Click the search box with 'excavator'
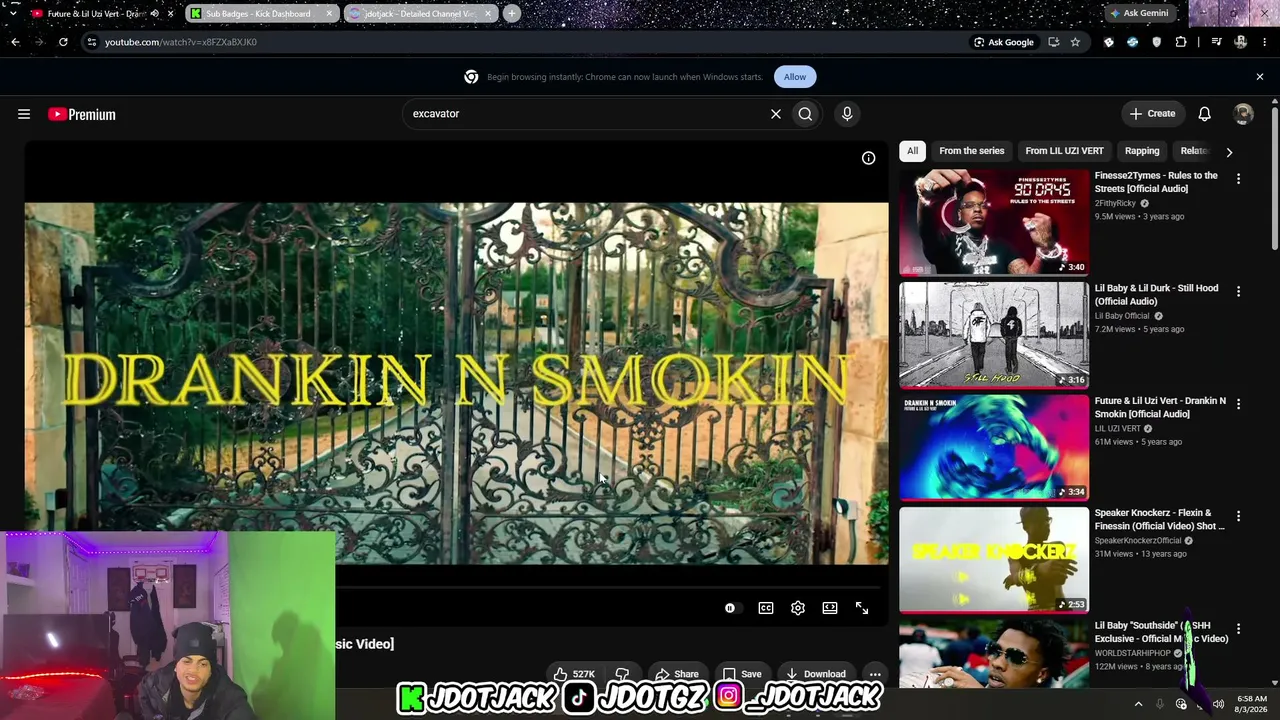Screen dimensions: 1280x720 585,114
